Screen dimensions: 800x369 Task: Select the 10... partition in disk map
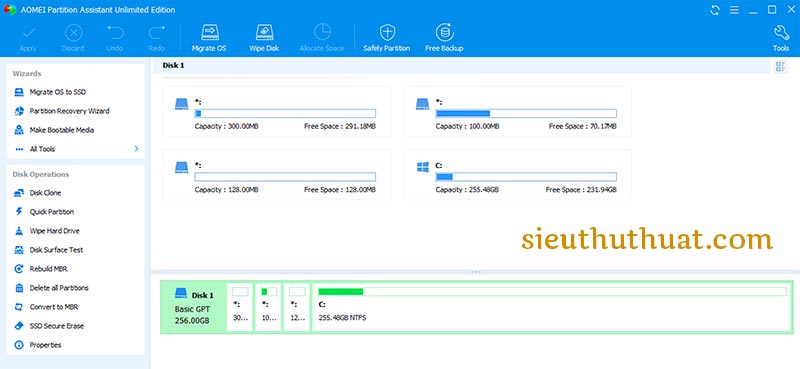pos(268,307)
